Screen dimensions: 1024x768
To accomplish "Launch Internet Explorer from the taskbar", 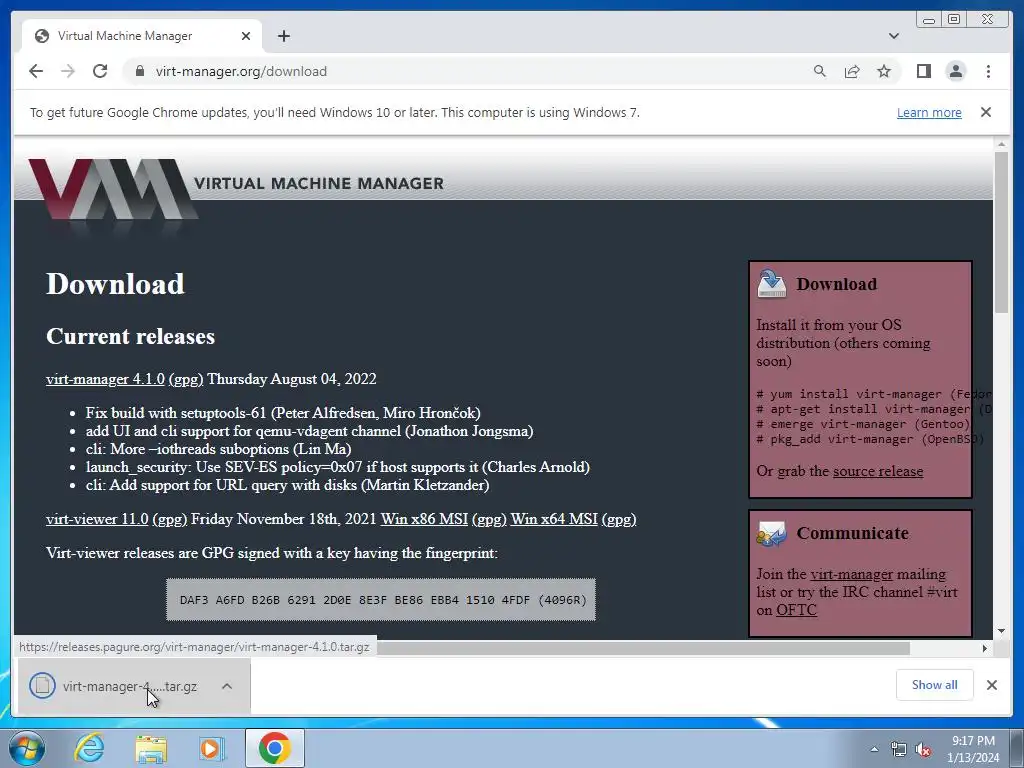I will tap(89, 748).
